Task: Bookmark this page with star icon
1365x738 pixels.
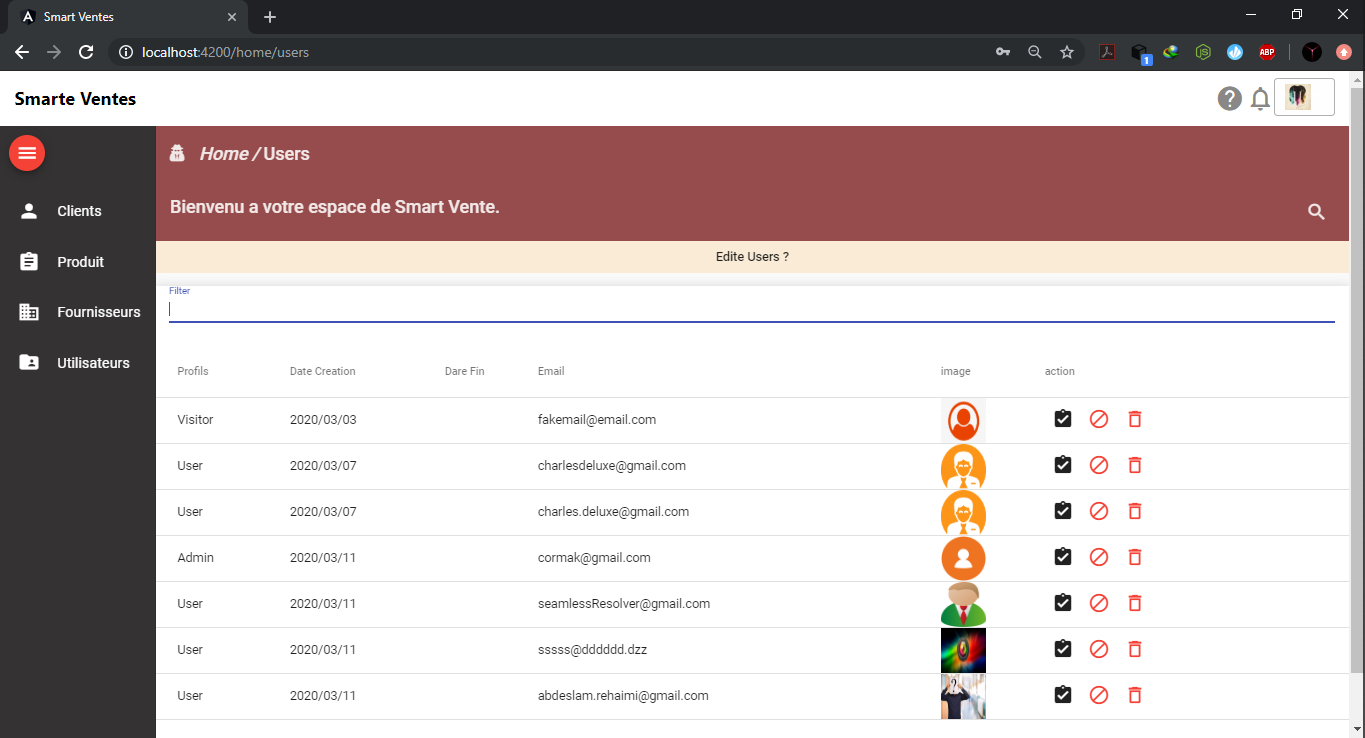Action: tap(1067, 52)
